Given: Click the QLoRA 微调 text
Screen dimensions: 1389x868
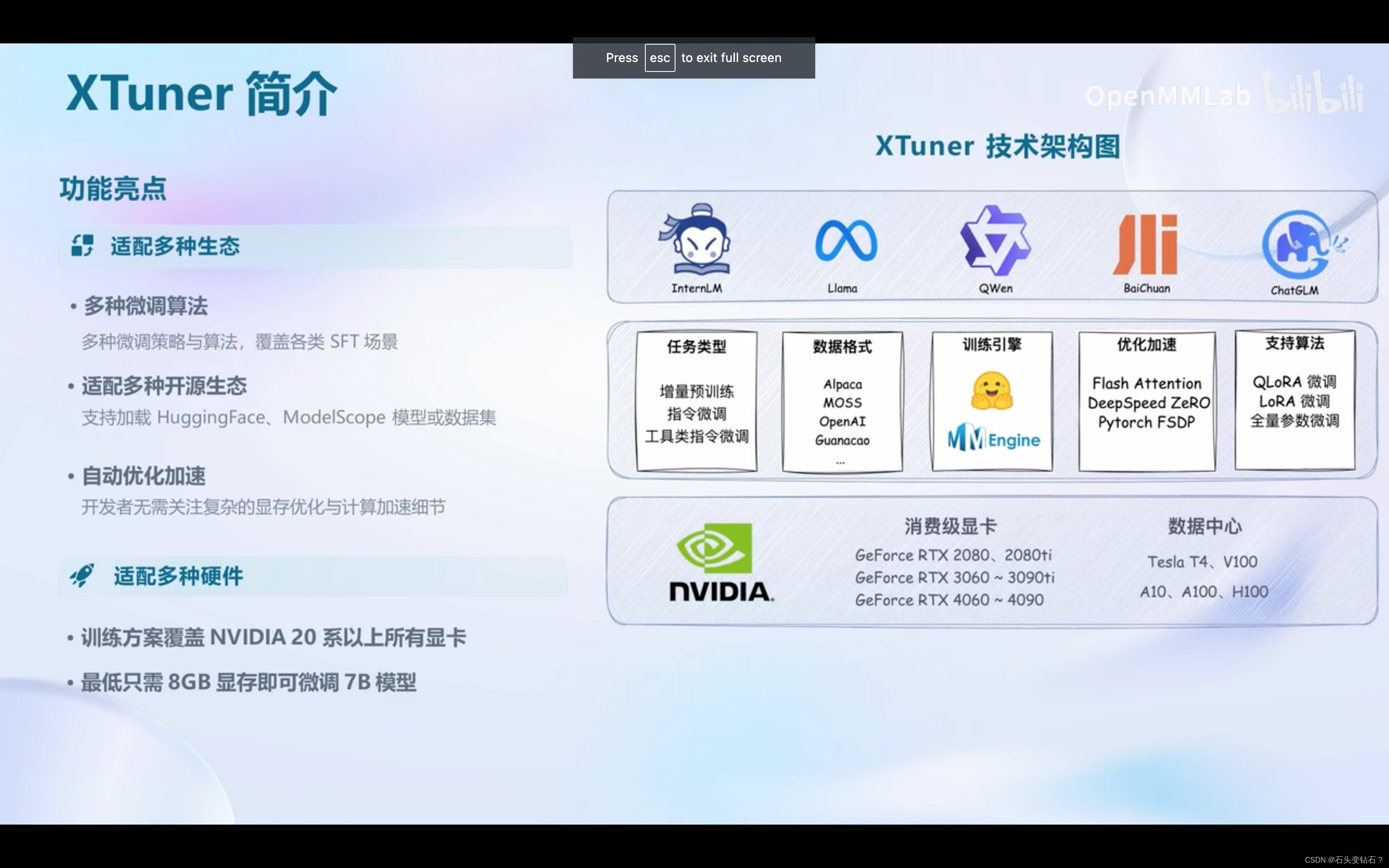Looking at the screenshot, I should point(1294,382).
